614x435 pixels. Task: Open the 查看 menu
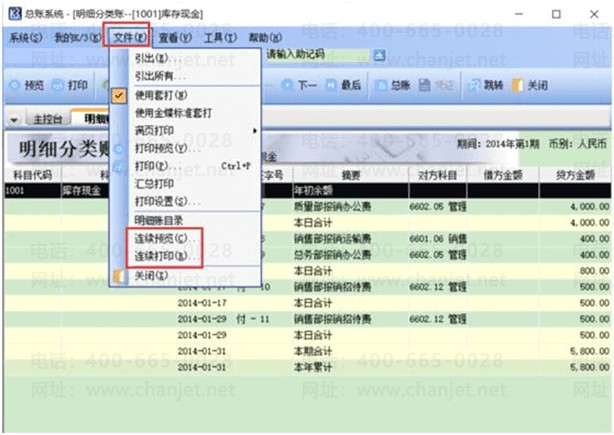click(x=175, y=37)
